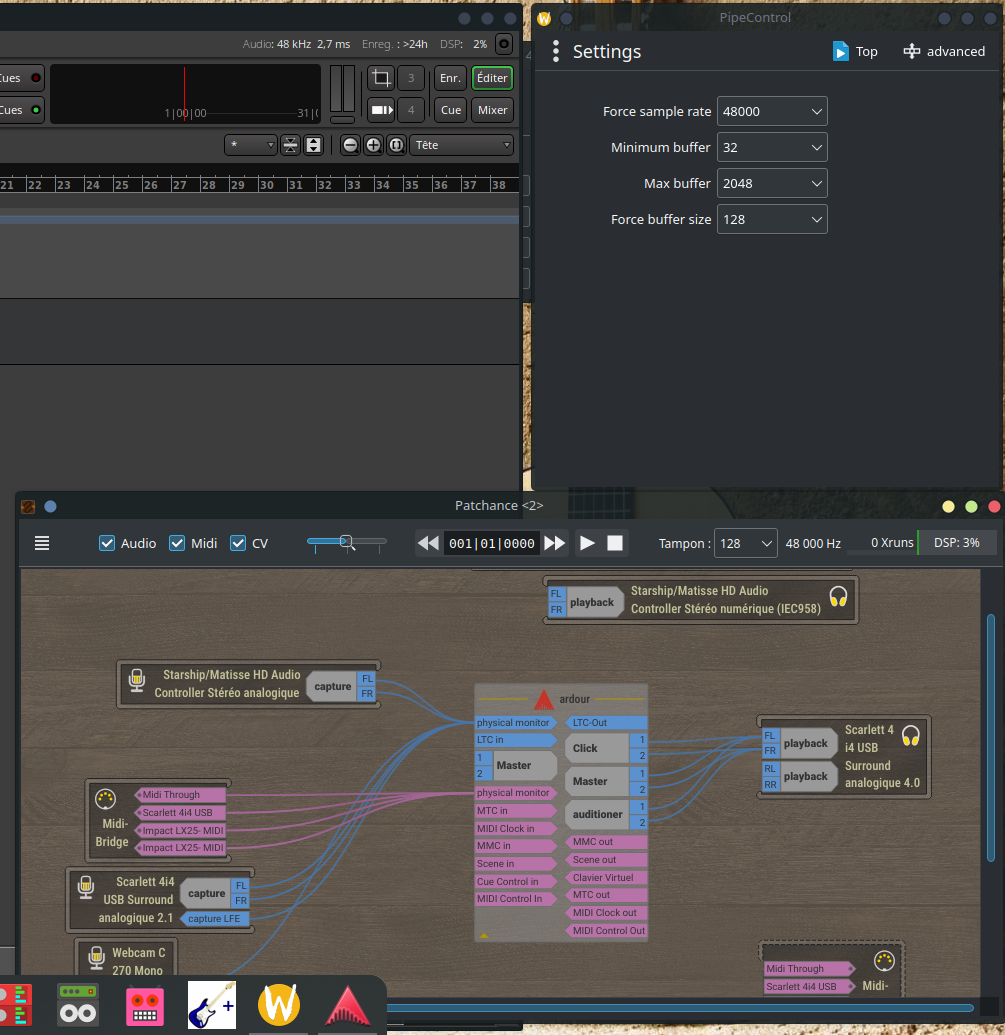Open the Tampon buffer size dropdown
1005x1035 pixels.
pos(746,543)
